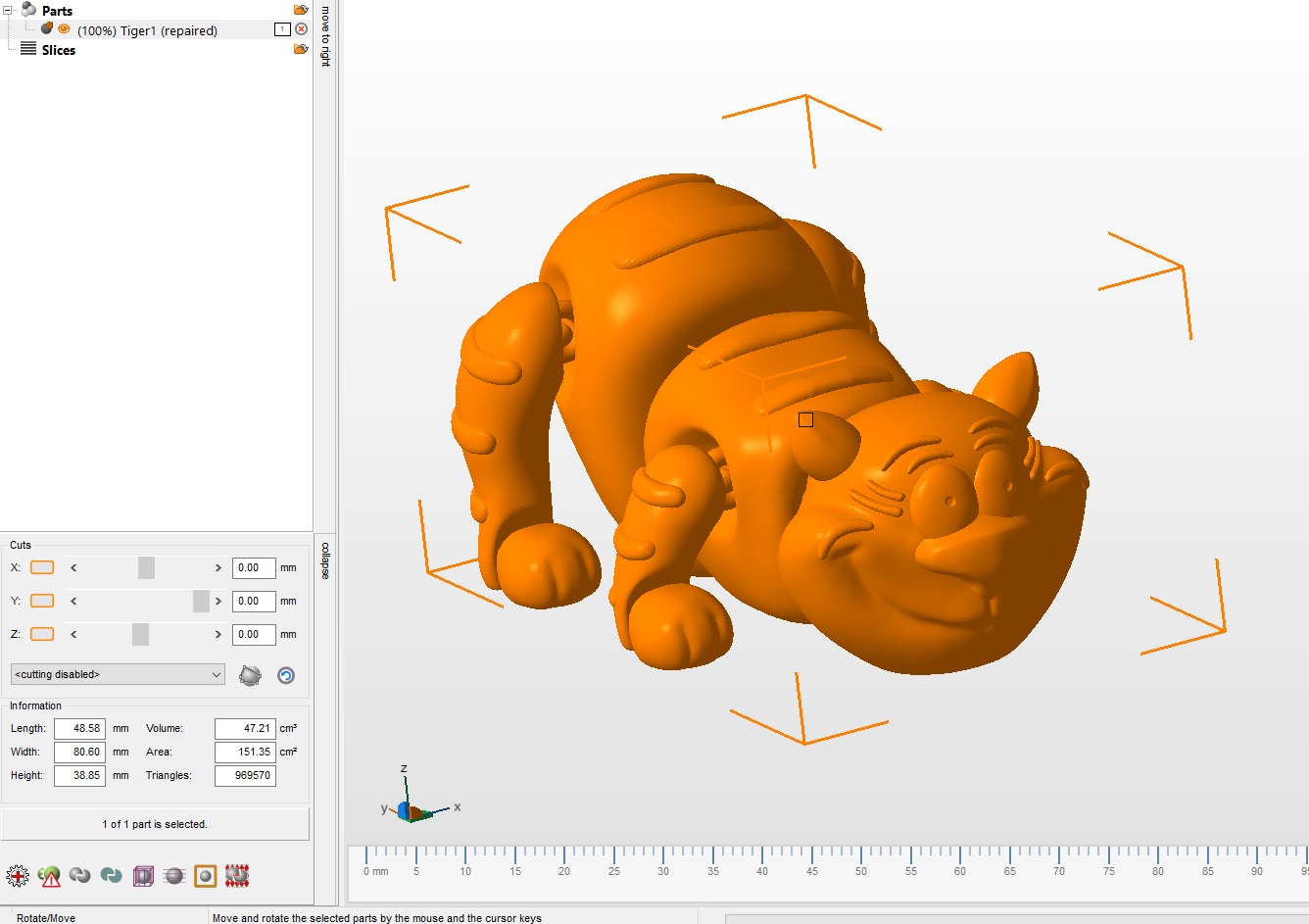The width and height of the screenshot is (1309, 924).
Task: Click the Y cut value field
Action: point(254,601)
